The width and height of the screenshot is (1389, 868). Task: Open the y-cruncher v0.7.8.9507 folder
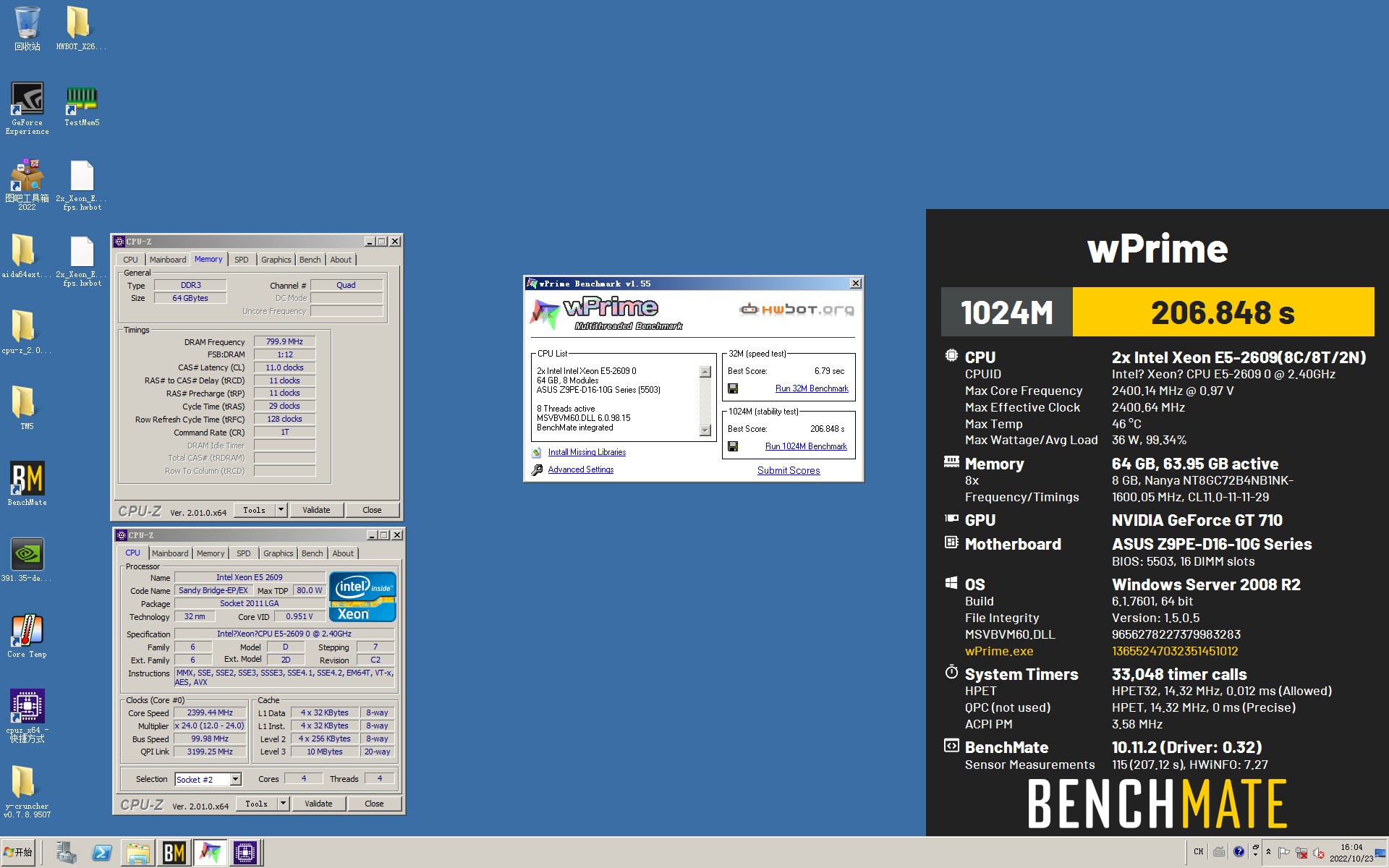(x=27, y=792)
